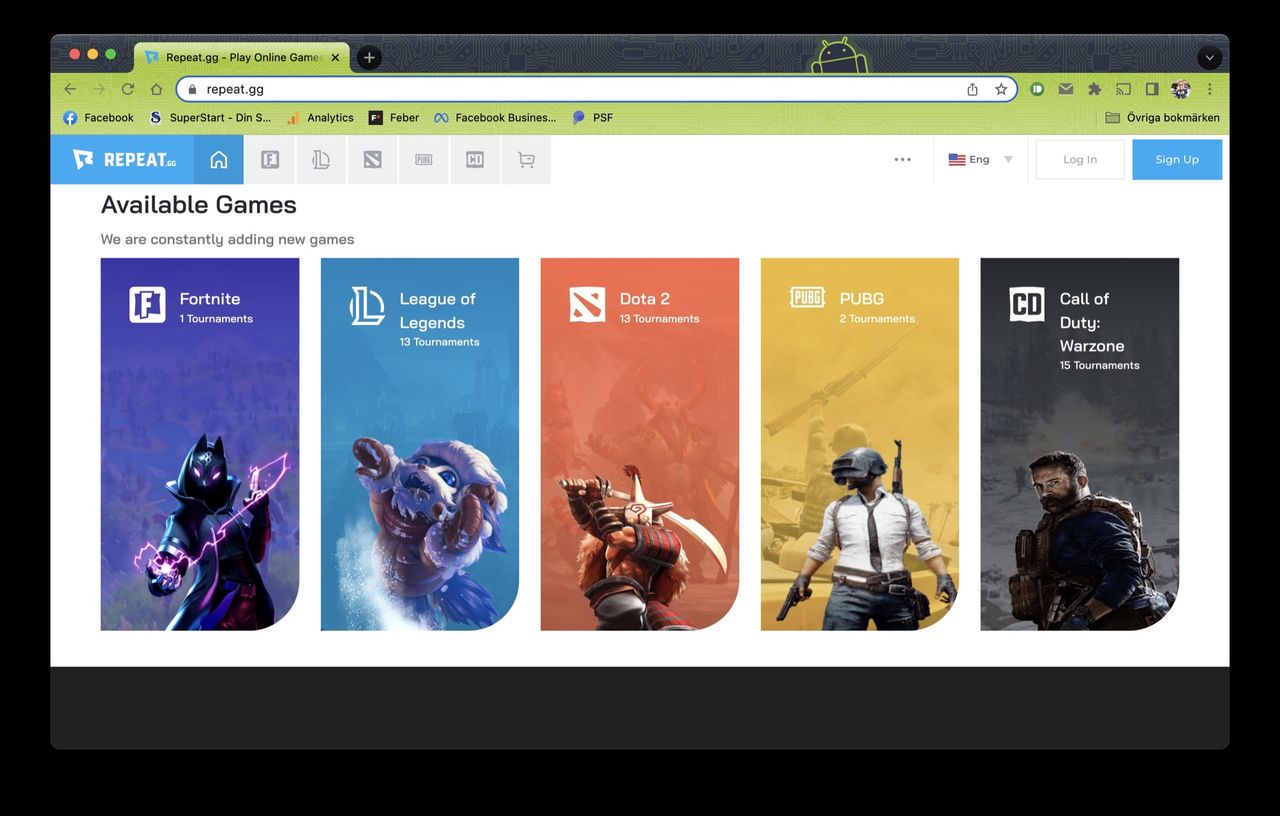
Task: Open Övriga bokmärken bookmarks folder
Action: coord(1162,118)
